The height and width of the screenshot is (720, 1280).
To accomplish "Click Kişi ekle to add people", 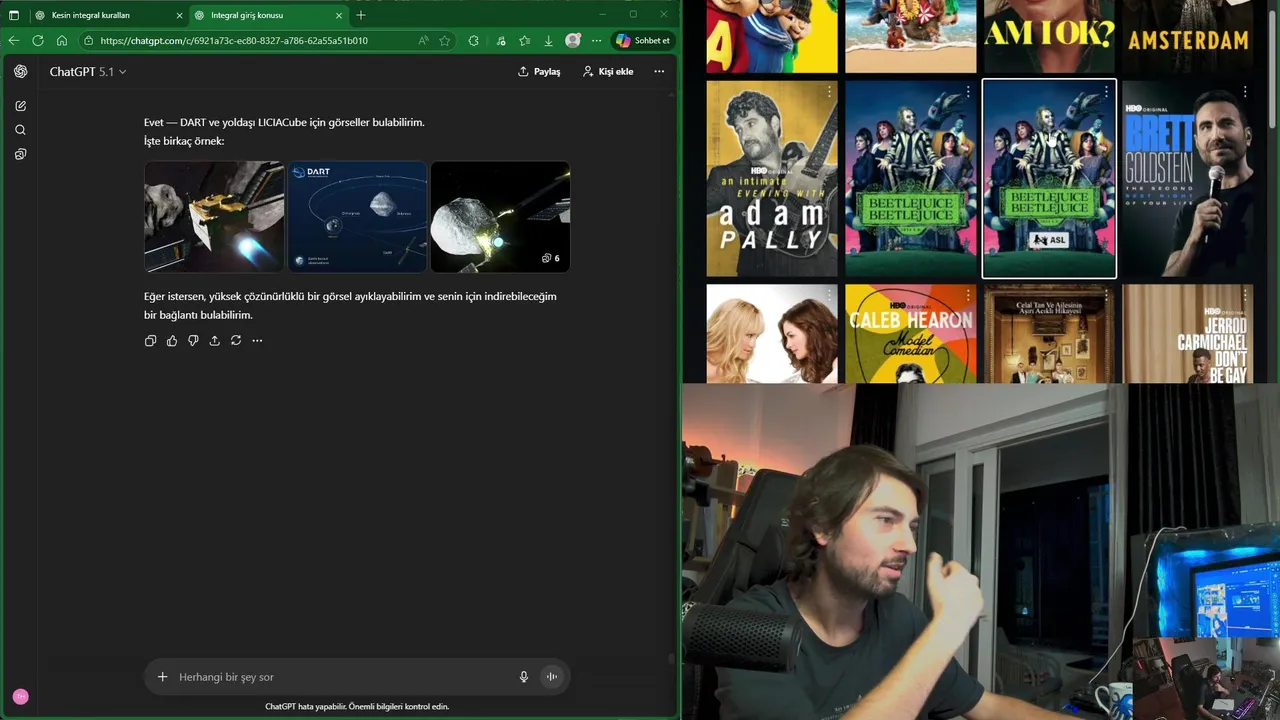I will (608, 72).
